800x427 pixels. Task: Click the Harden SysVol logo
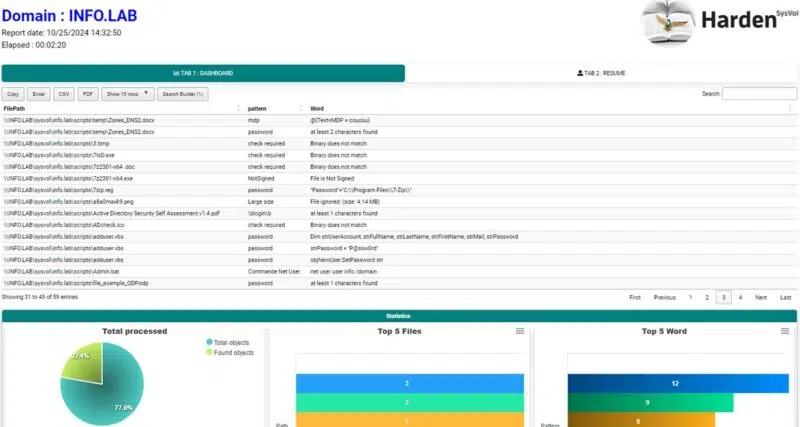tap(718, 23)
